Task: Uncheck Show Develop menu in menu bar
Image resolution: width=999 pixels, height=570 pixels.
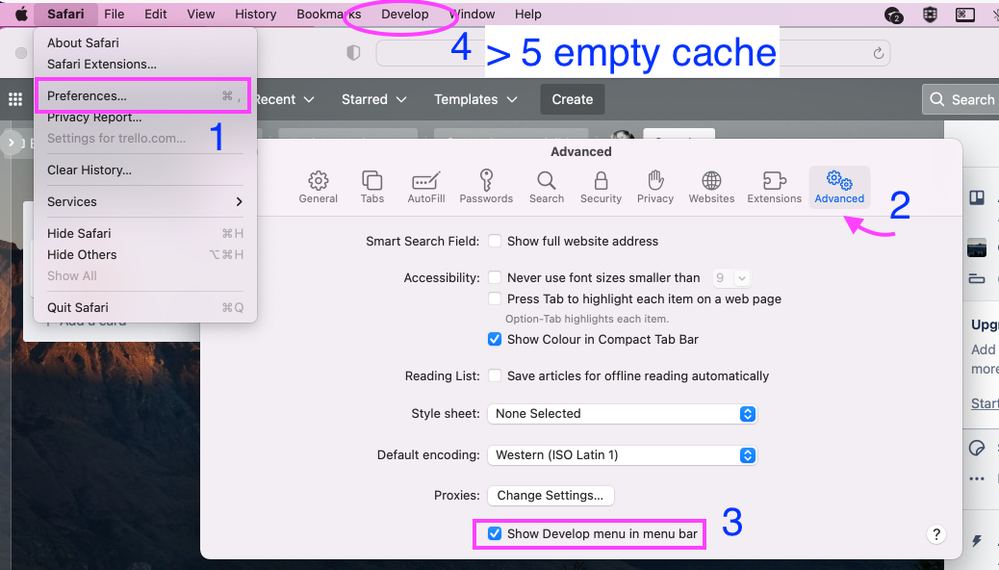Action: point(494,534)
